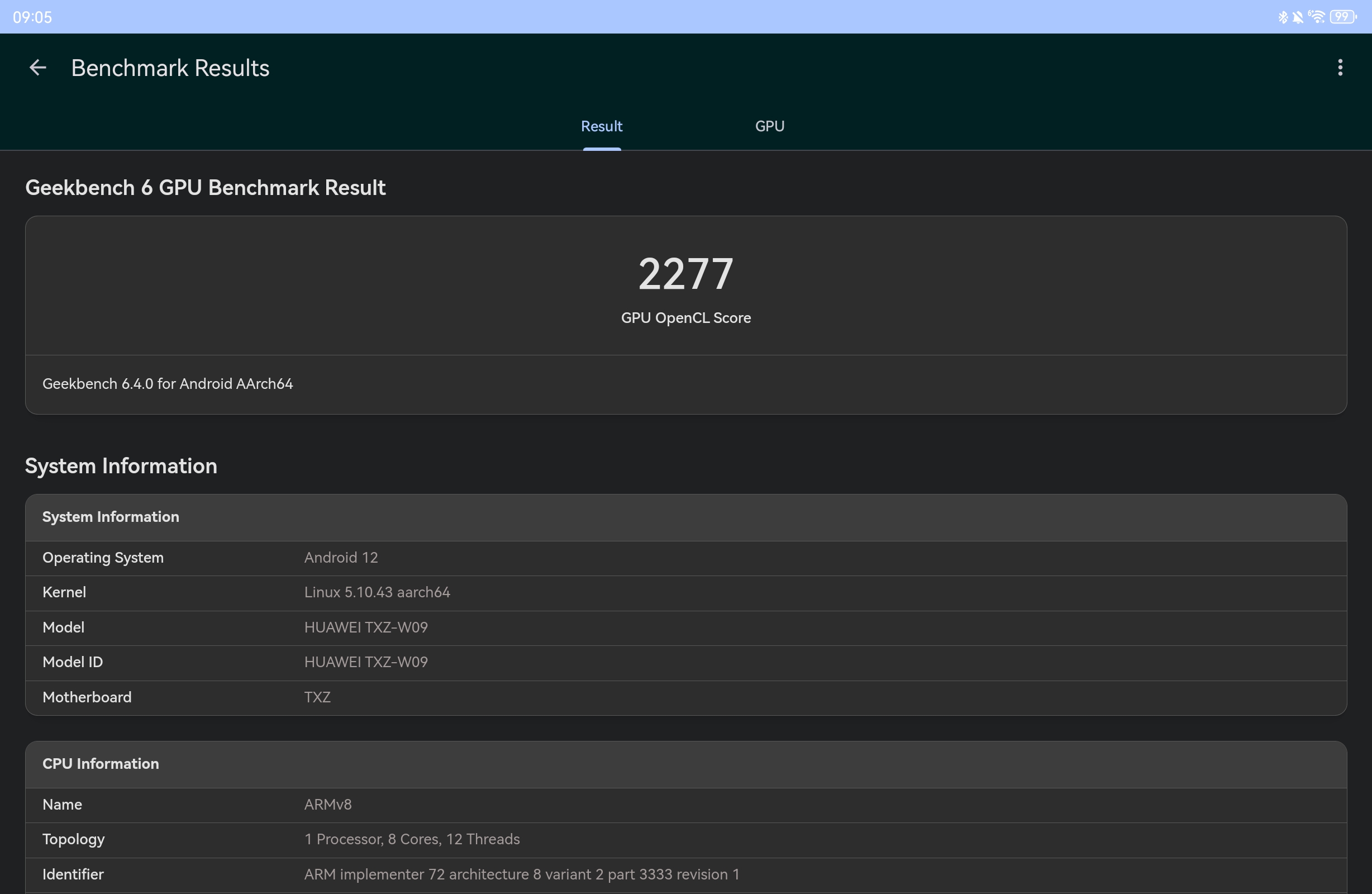Image resolution: width=1372 pixels, height=894 pixels.
Task: Tap the Identifier row label
Action: [73, 874]
